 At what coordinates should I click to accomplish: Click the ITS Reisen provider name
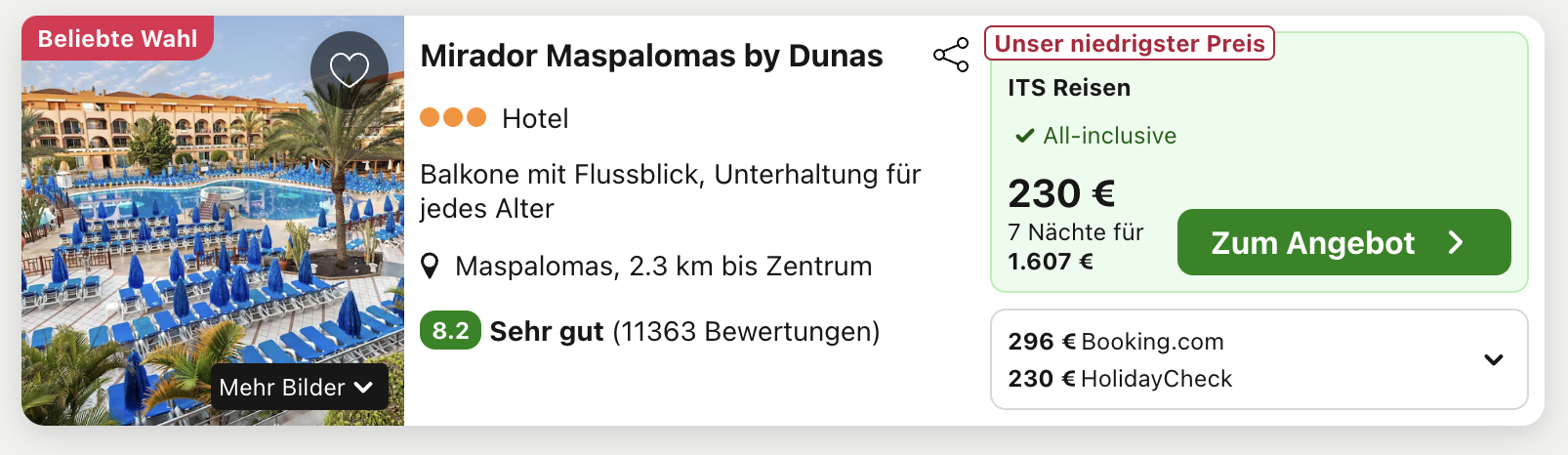(1069, 88)
